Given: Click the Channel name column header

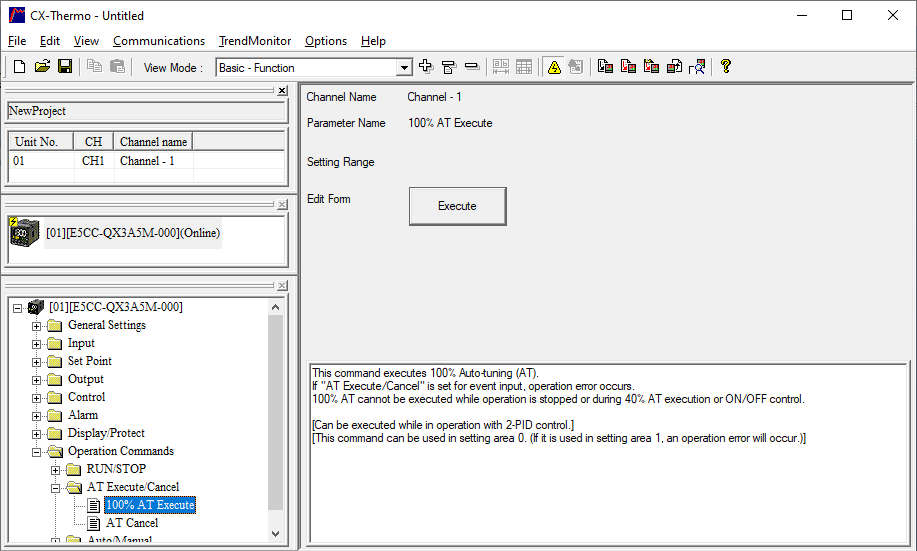Looking at the screenshot, I should click(x=153, y=142).
